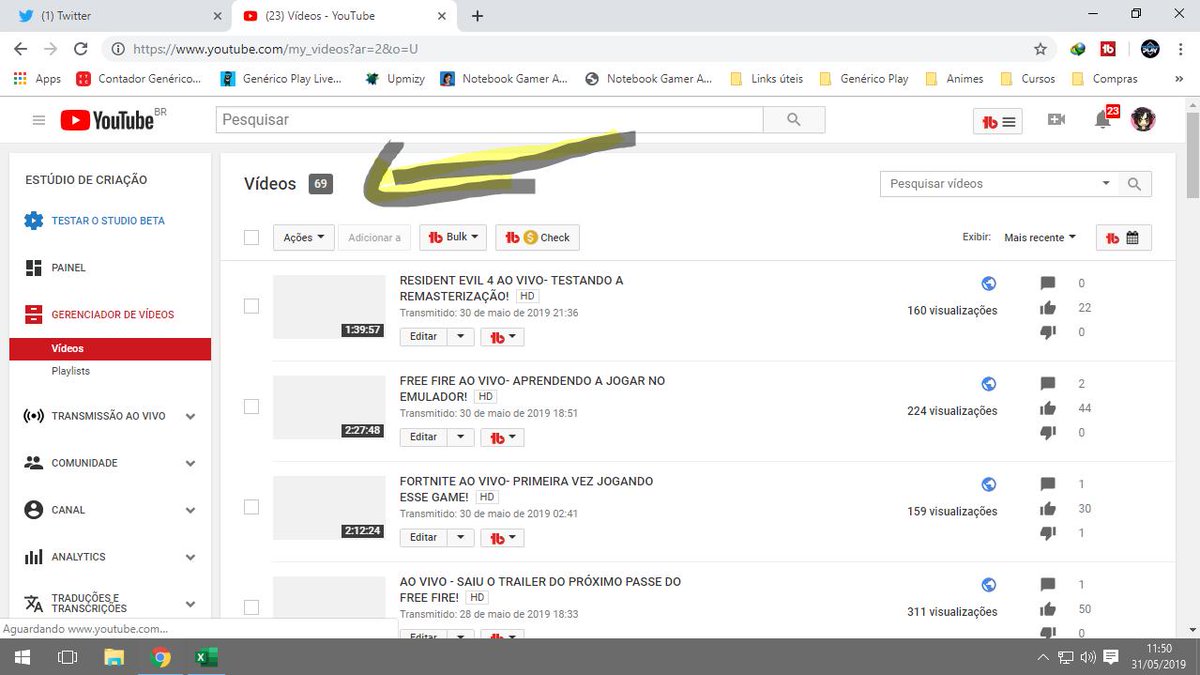Viewport: 1200px width, 675px height.
Task: Click Testar o Studio Beta
Action: 108,221
